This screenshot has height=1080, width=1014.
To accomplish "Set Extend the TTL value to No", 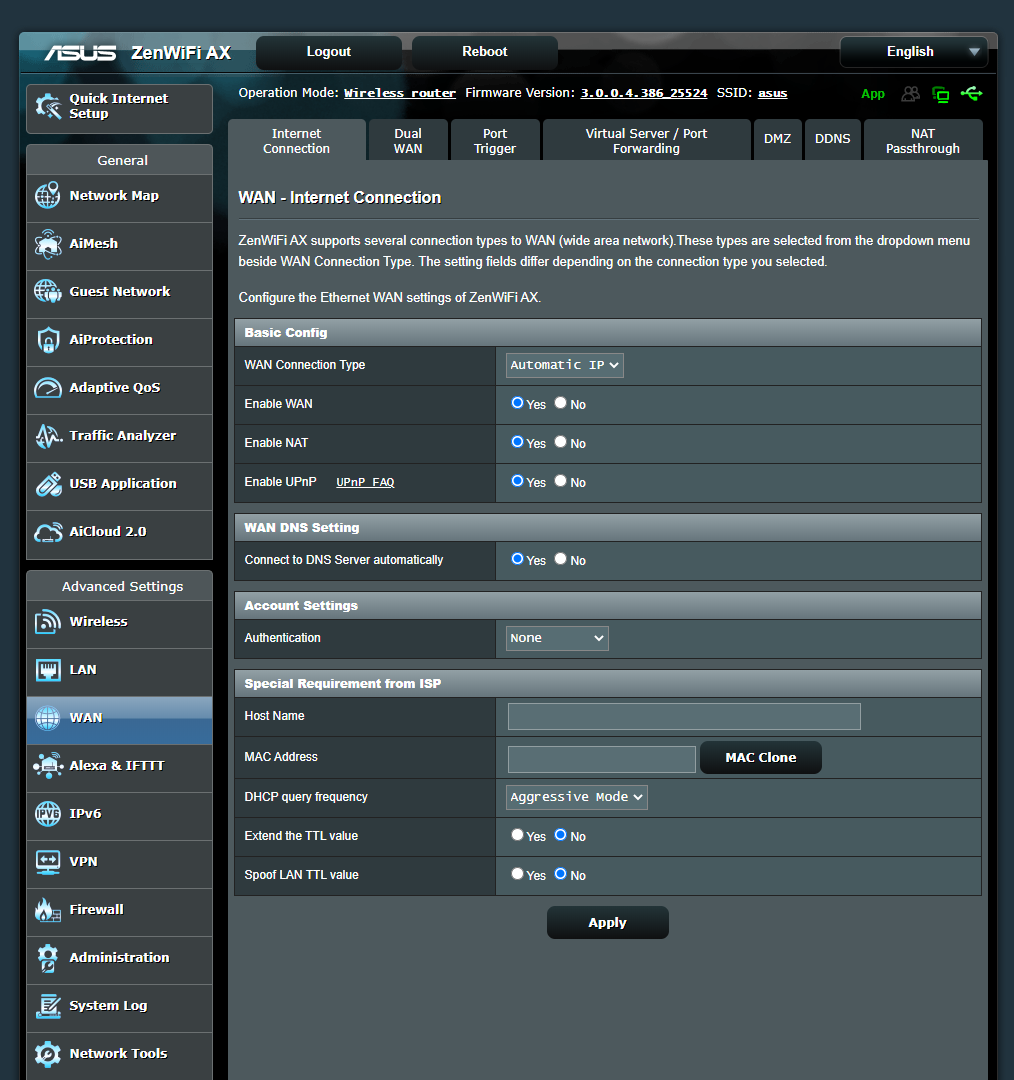I will tap(561, 835).
